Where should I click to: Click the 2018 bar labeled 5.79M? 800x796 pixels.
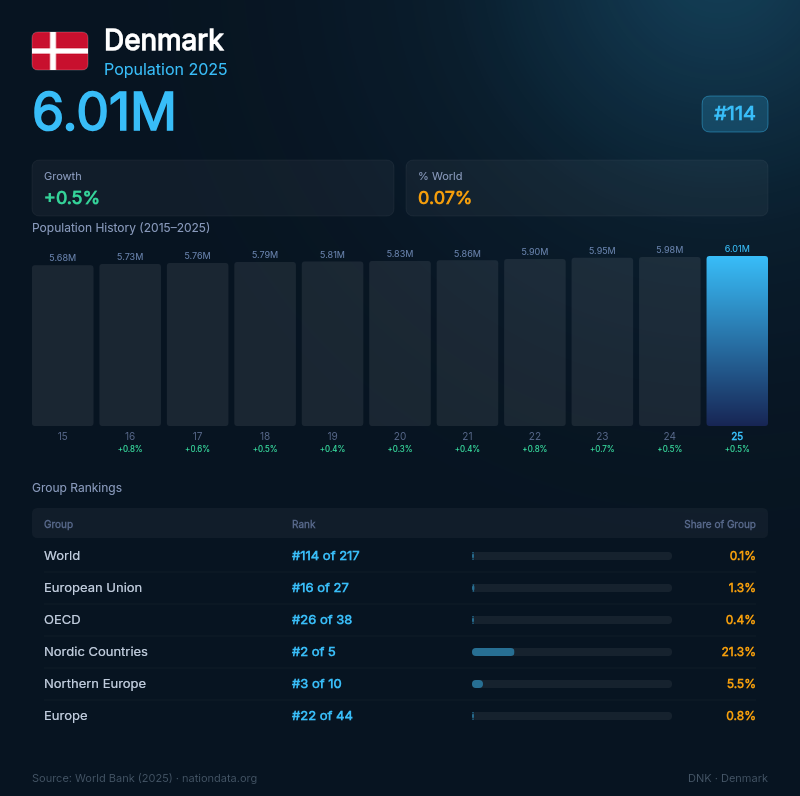[x=265, y=344]
